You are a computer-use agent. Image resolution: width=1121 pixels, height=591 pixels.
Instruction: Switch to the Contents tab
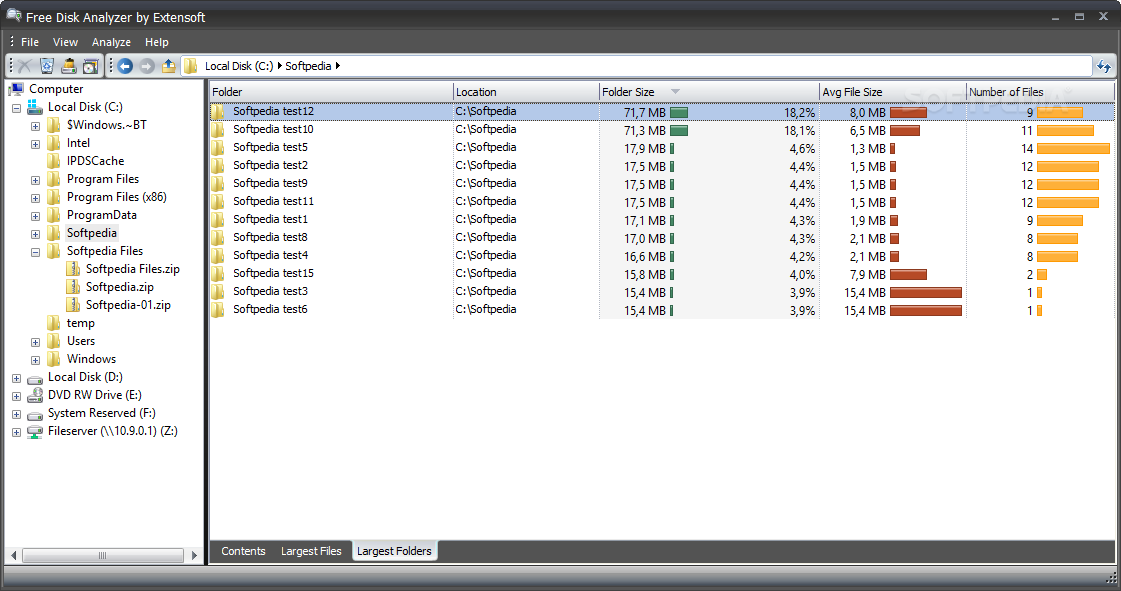point(243,551)
